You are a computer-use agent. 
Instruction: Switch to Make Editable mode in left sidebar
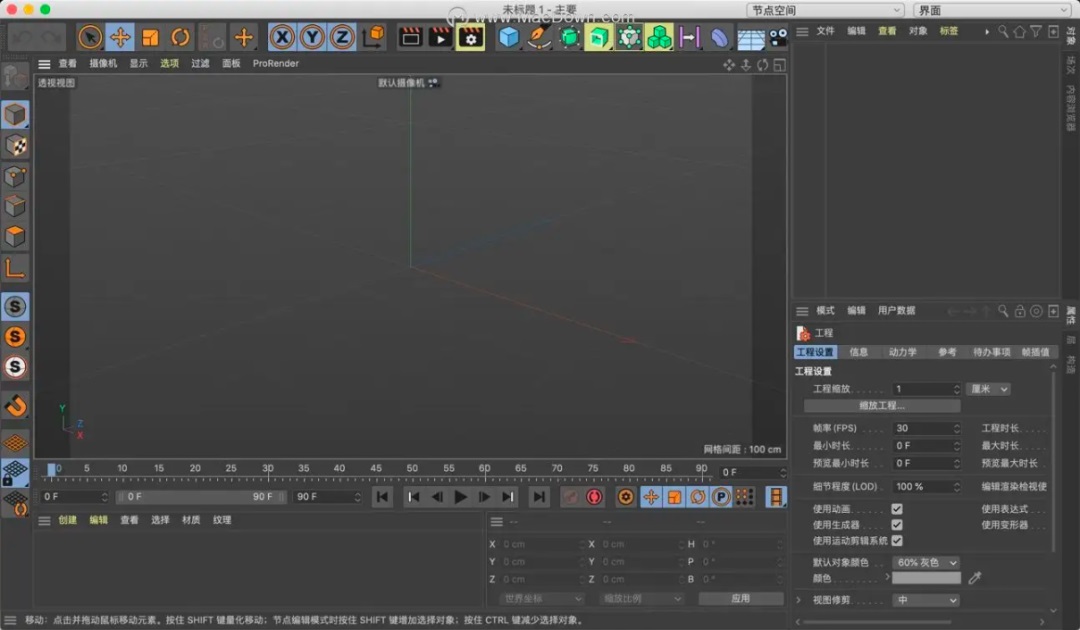14,77
